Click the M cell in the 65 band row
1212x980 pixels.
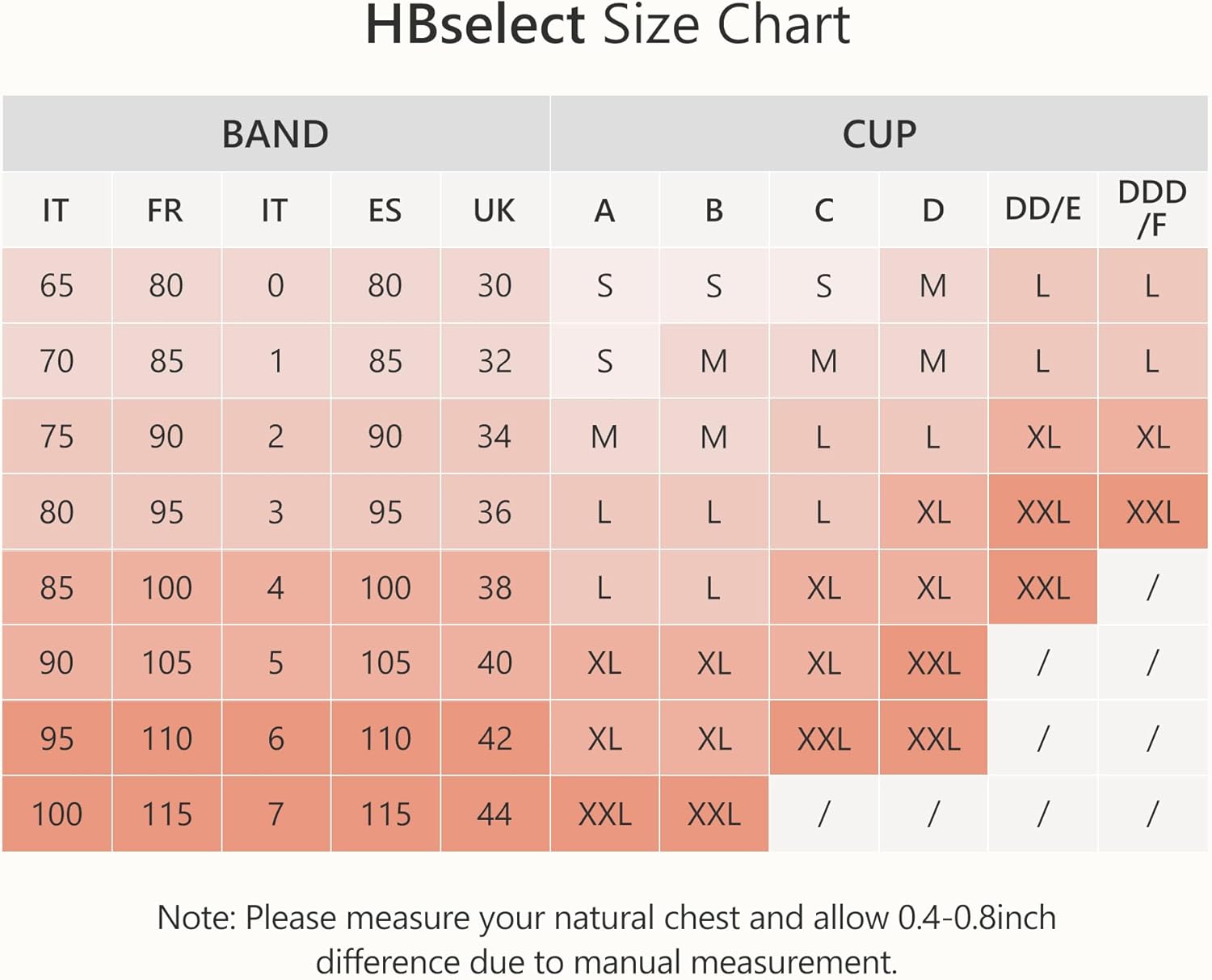tap(933, 286)
